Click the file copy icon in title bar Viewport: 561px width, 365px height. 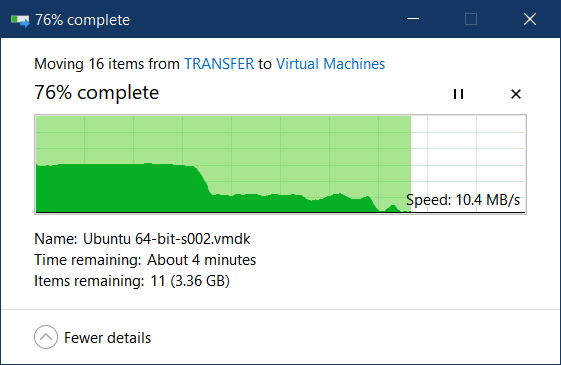[20, 20]
